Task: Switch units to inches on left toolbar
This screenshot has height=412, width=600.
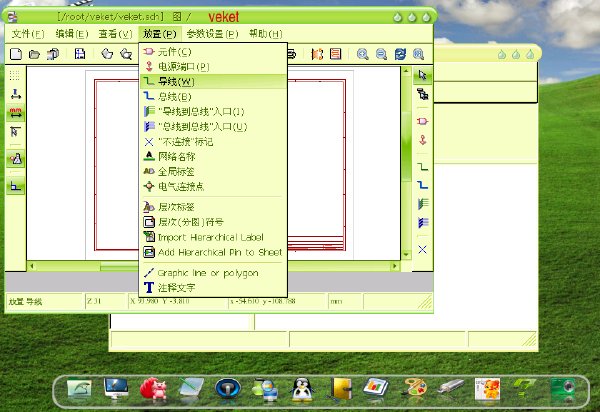Action: [x=15, y=94]
